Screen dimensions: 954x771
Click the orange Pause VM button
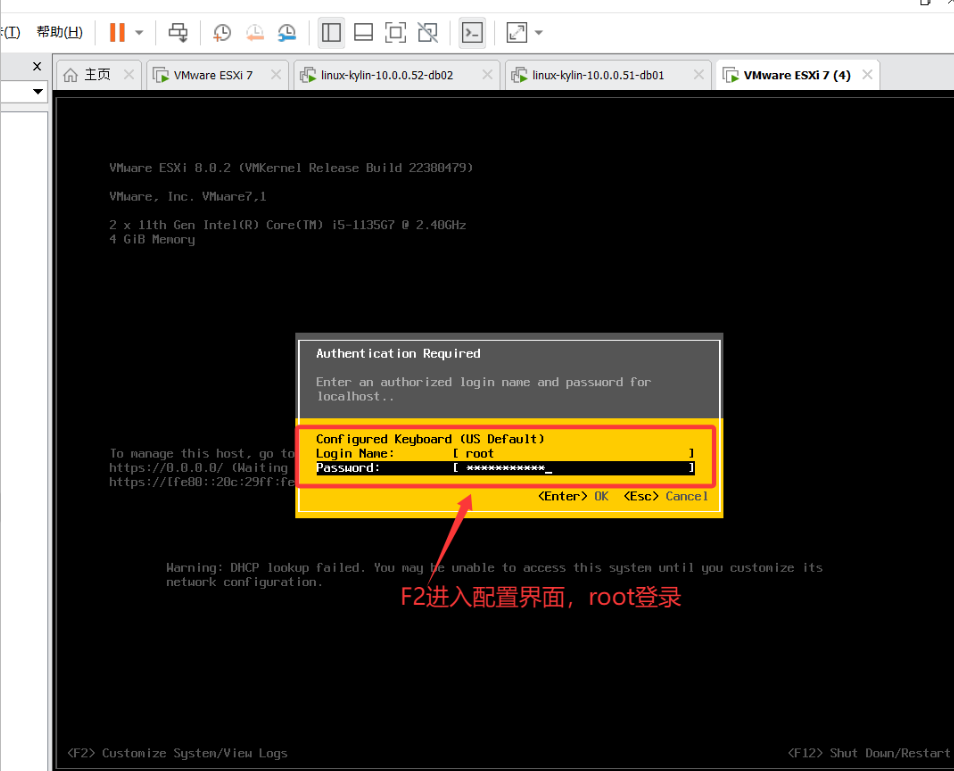point(117,32)
